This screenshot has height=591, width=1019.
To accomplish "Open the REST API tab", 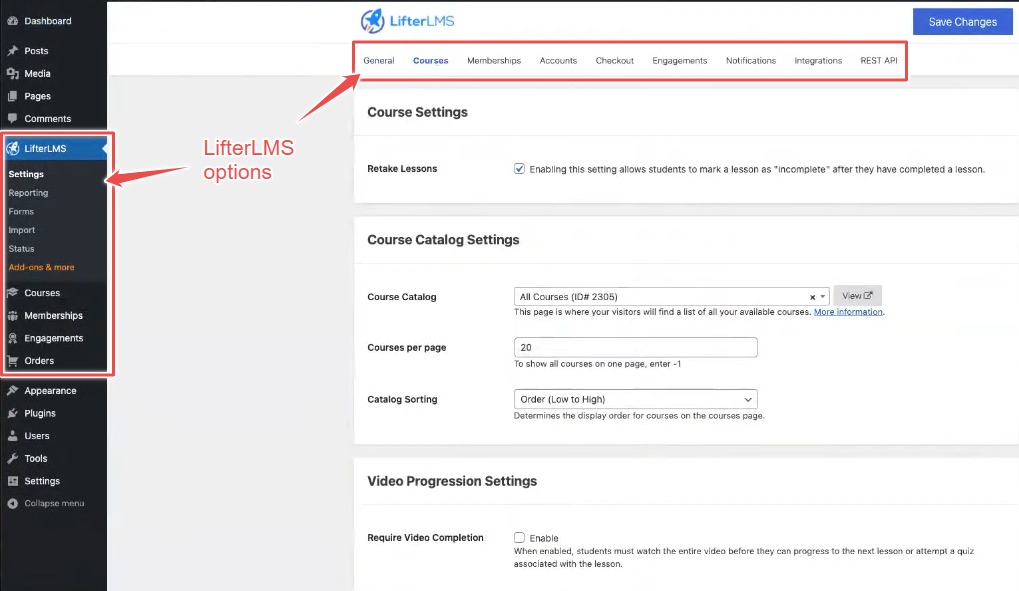I will 879,60.
